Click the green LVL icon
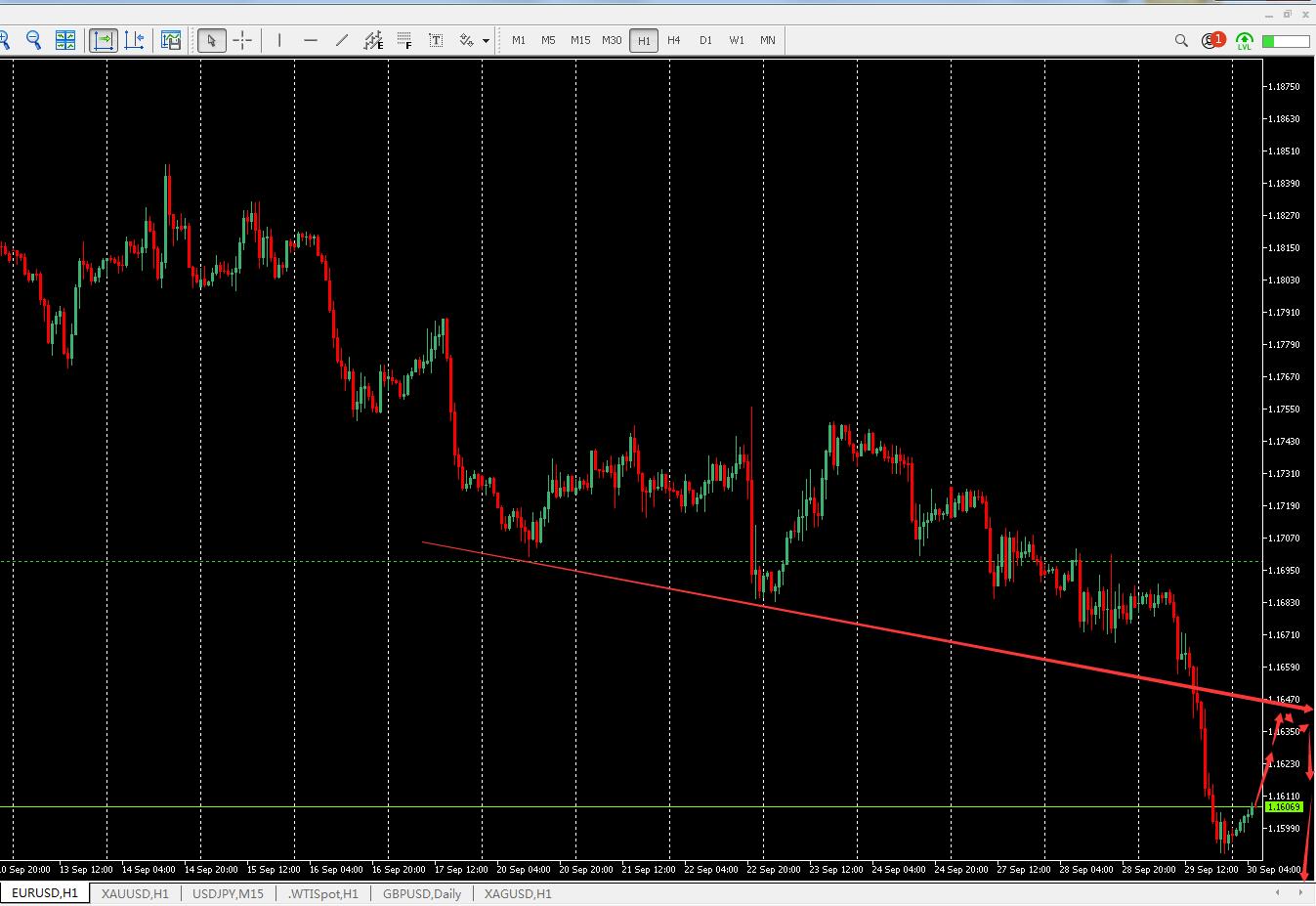Viewport: 1316px width, 906px height. point(1245,41)
